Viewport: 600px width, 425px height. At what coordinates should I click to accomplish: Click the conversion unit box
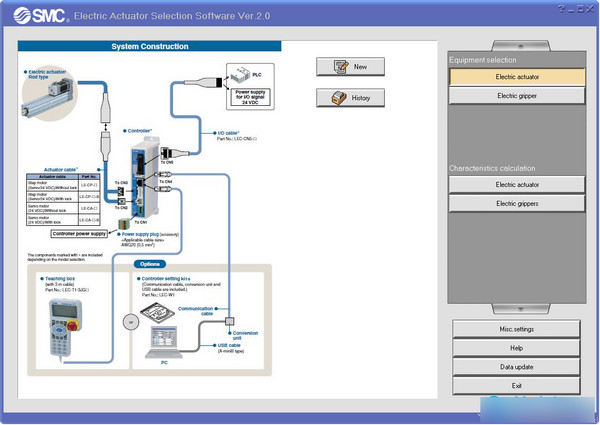click(x=230, y=321)
